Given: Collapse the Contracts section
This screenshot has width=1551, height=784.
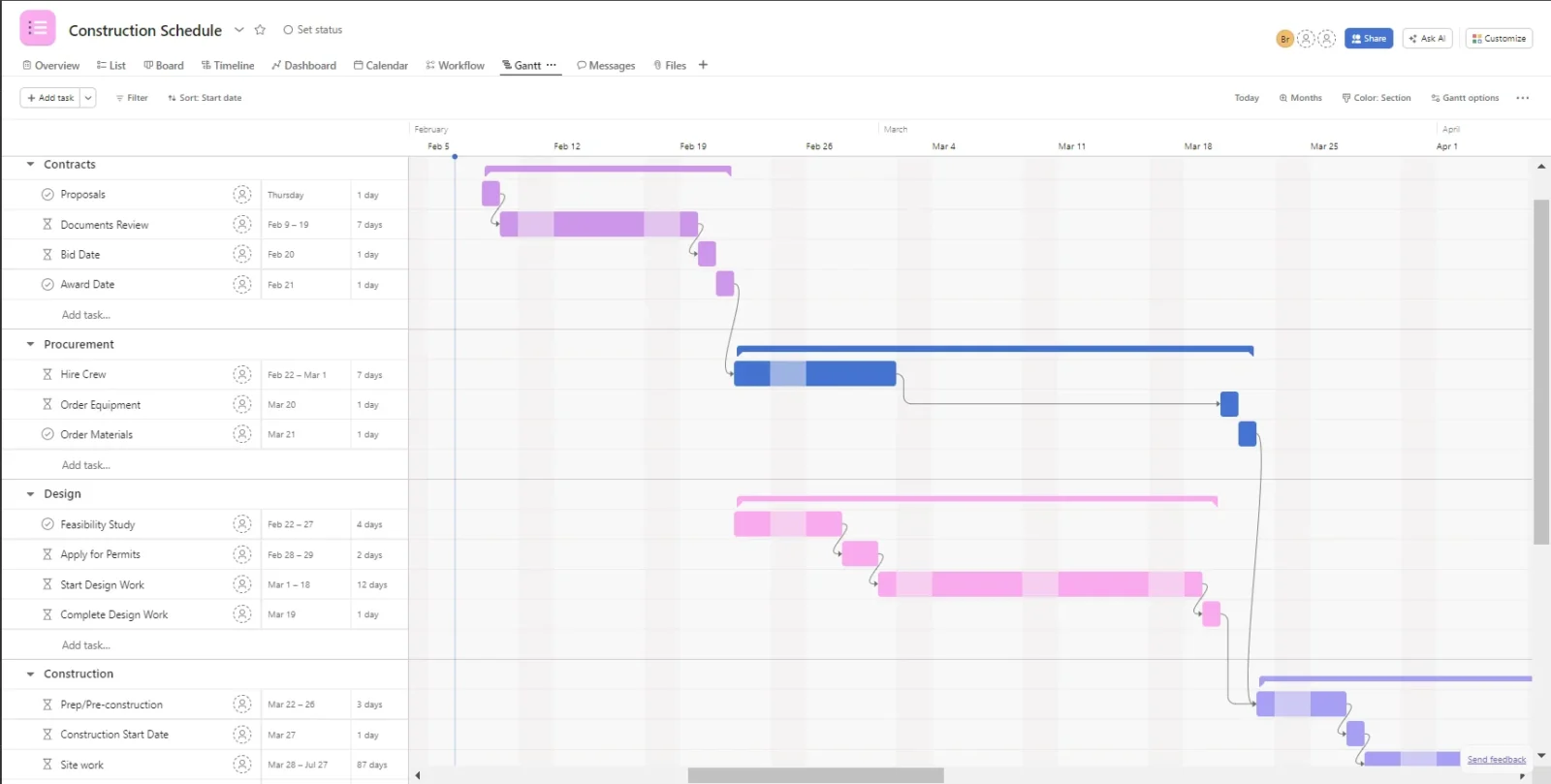Looking at the screenshot, I should click(x=30, y=165).
